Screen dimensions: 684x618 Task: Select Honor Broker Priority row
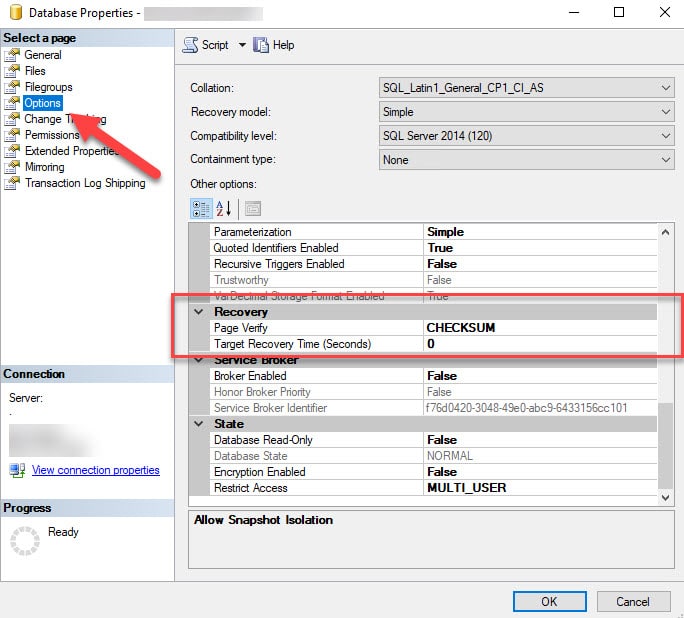433,392
